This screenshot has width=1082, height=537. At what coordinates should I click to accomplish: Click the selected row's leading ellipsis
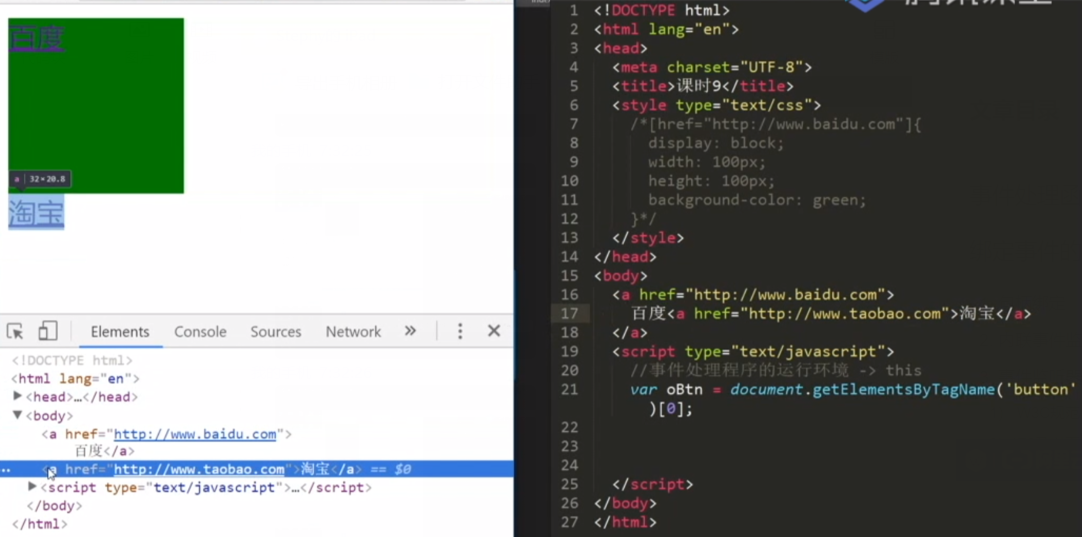click(6, 469)
